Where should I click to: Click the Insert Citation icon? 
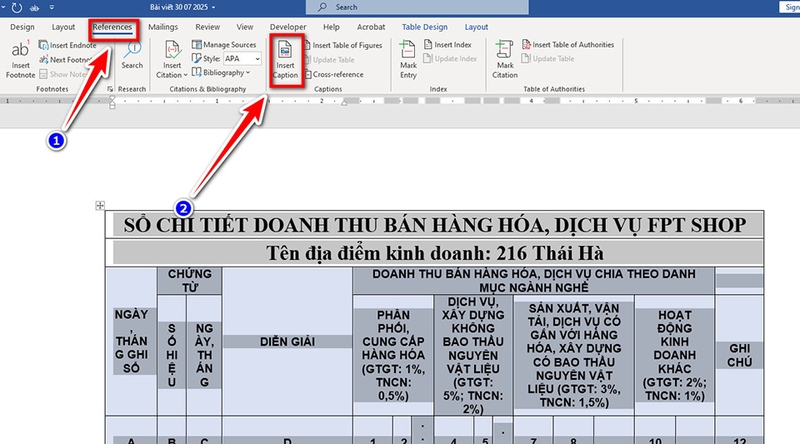(x=172, y=51)
